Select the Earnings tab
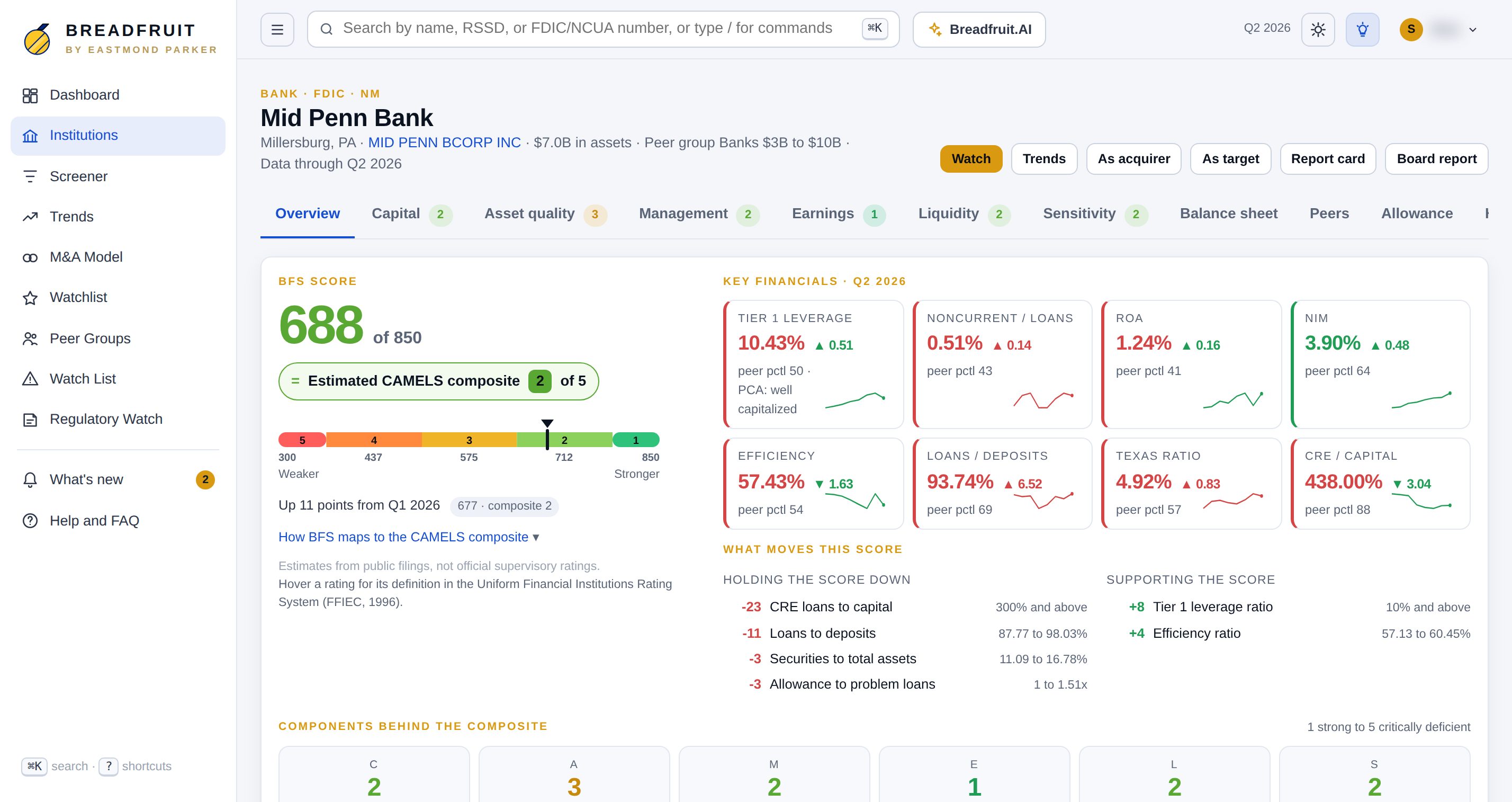Viewport: 1512px width, 802px height. pos(838,213)
